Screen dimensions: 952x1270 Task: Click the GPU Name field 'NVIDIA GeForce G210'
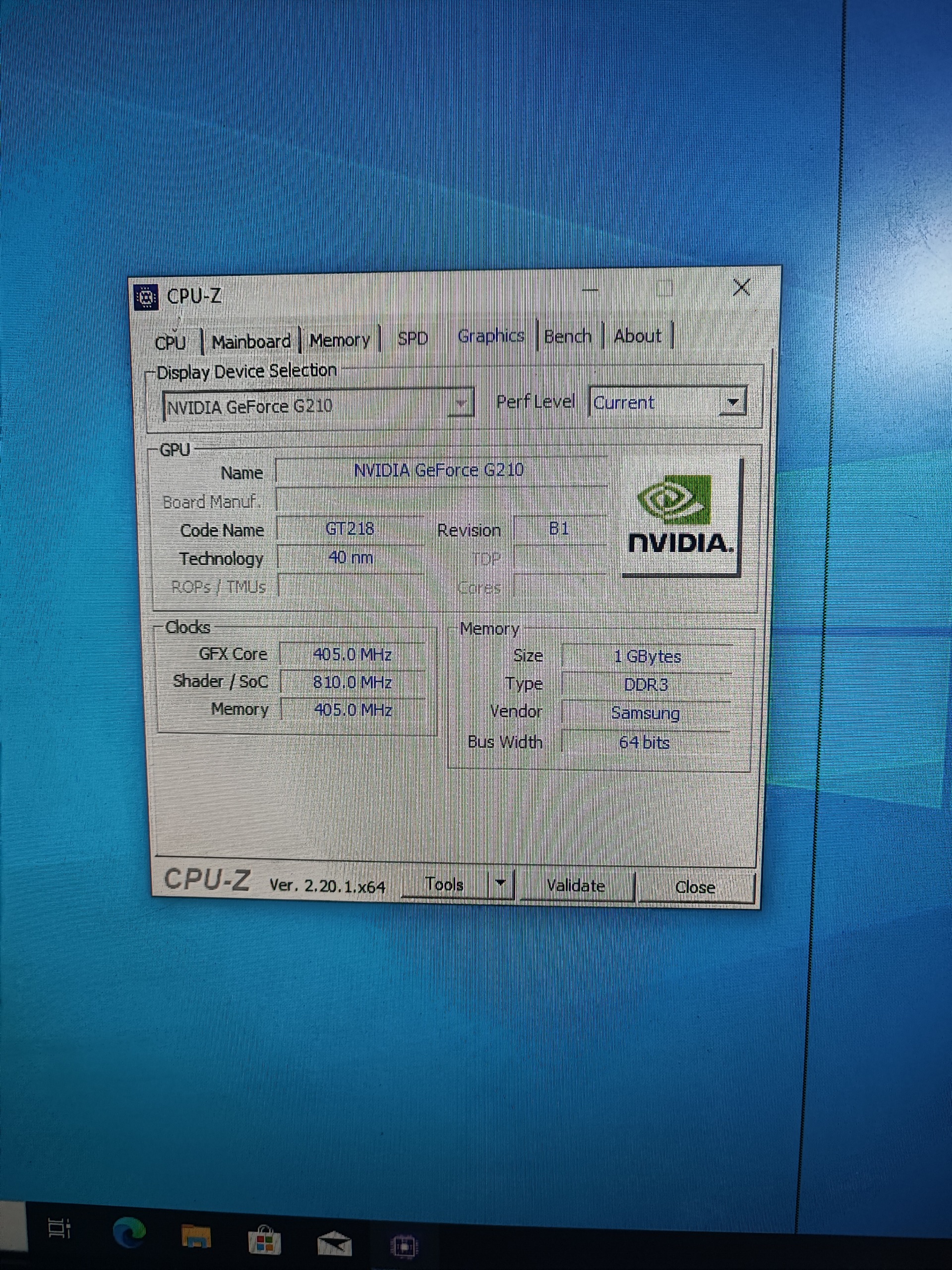pyautogui.click(x=441, y=471)
